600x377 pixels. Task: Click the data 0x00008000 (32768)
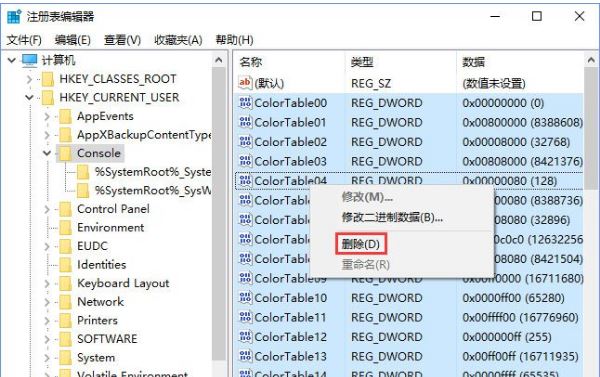(x=516, y=142)
